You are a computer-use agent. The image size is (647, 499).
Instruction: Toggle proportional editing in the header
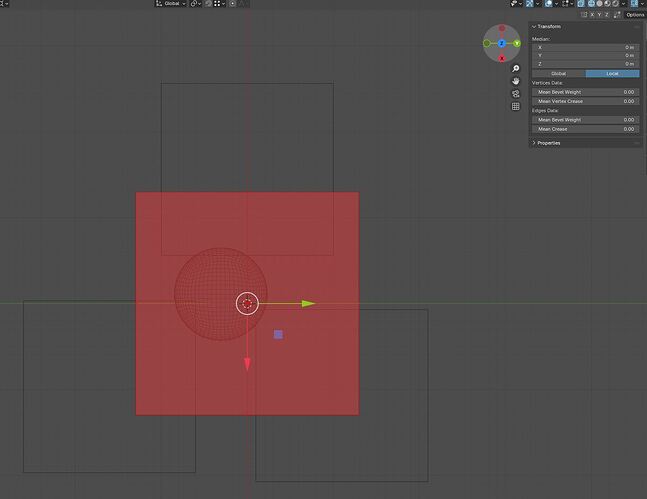point(233,4)
